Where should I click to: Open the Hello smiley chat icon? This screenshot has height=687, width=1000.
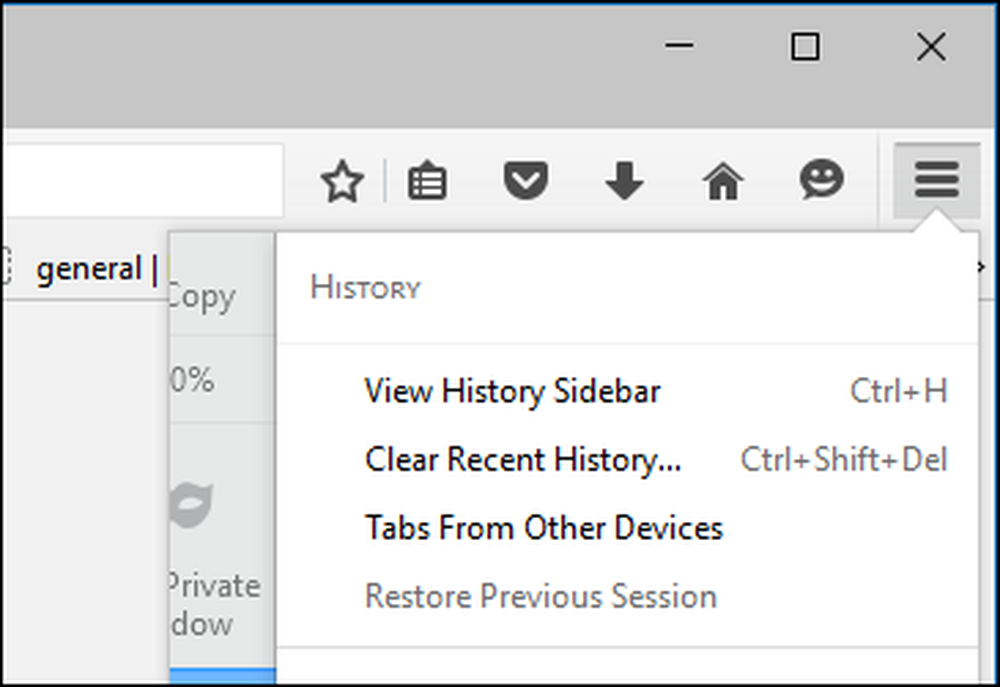(x=821, y=179)
